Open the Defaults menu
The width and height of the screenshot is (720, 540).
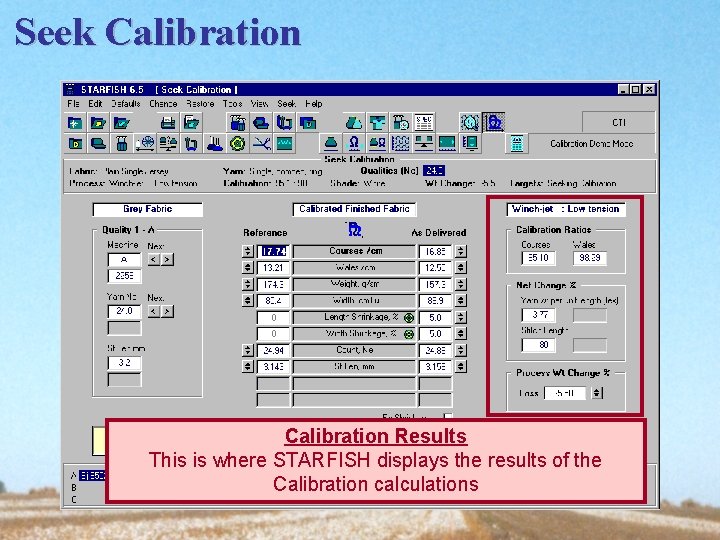click(126, 104)
